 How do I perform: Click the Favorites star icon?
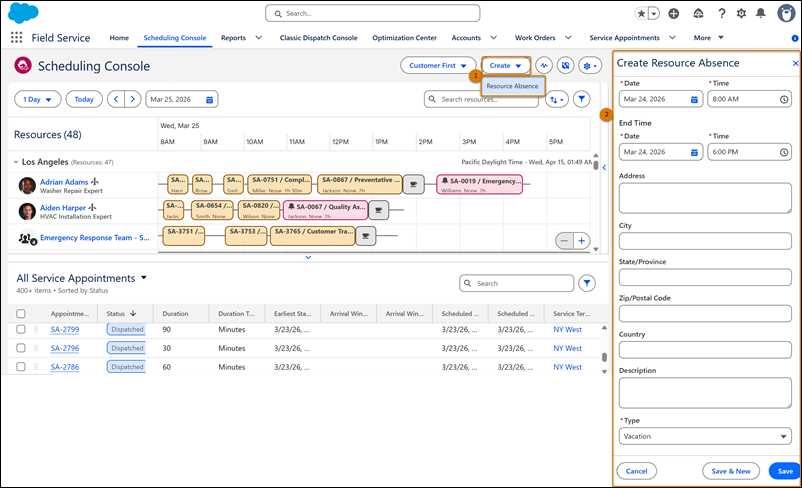[x=641, y=14]
